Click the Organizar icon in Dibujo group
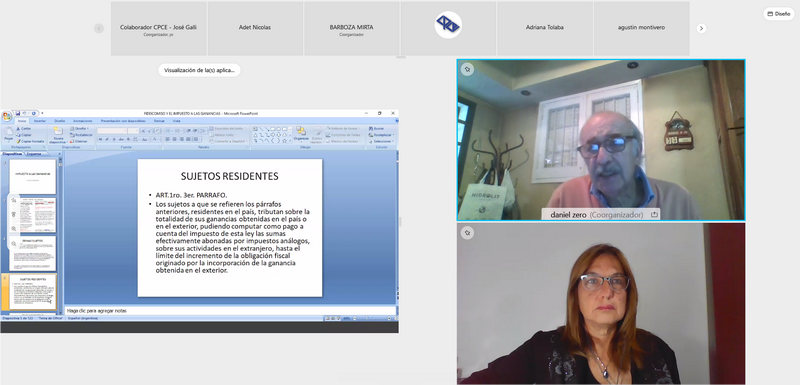 [301, 134]
